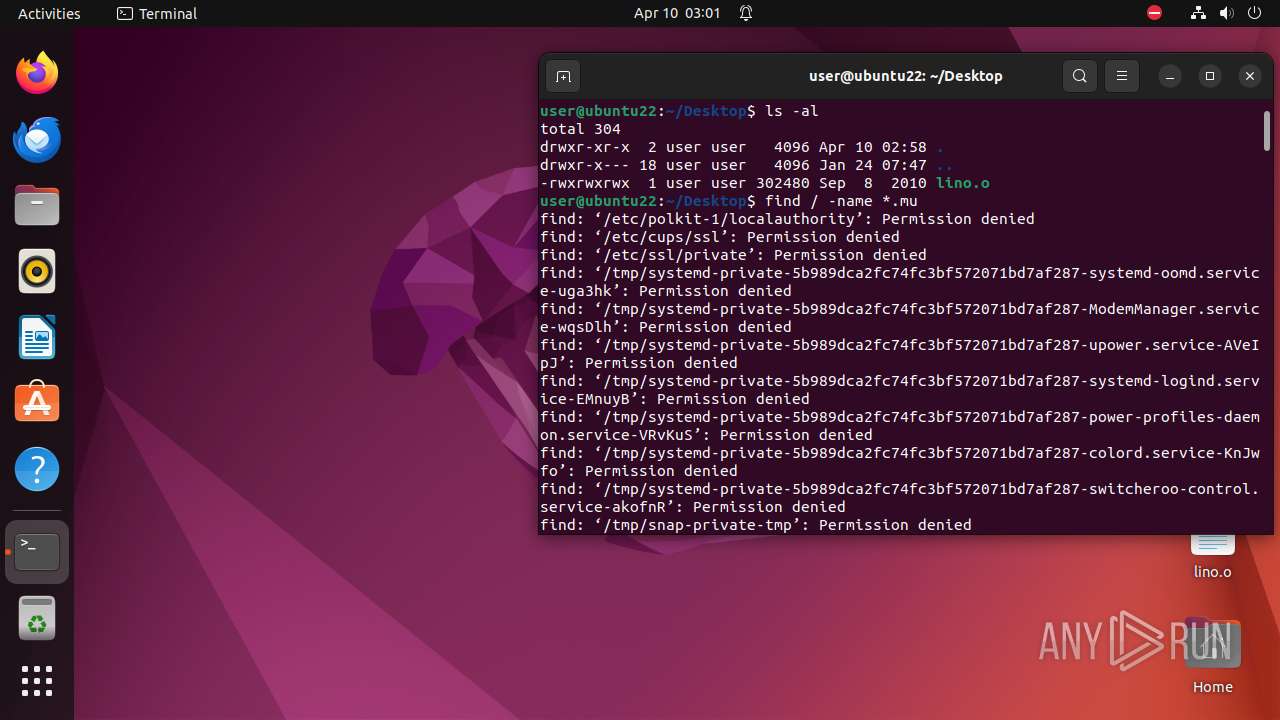Click the 'find / -name *.mu' command text
The image size is (1280, 720).
pos(841,201)
